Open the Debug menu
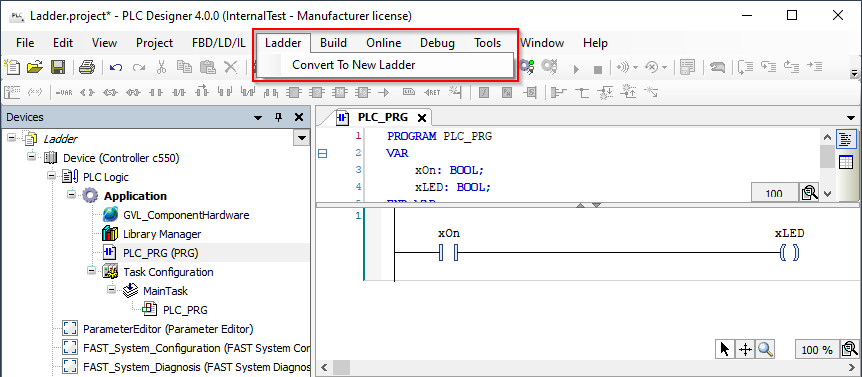The height and width of the screenshot is (377, 862). click(438, 43)
